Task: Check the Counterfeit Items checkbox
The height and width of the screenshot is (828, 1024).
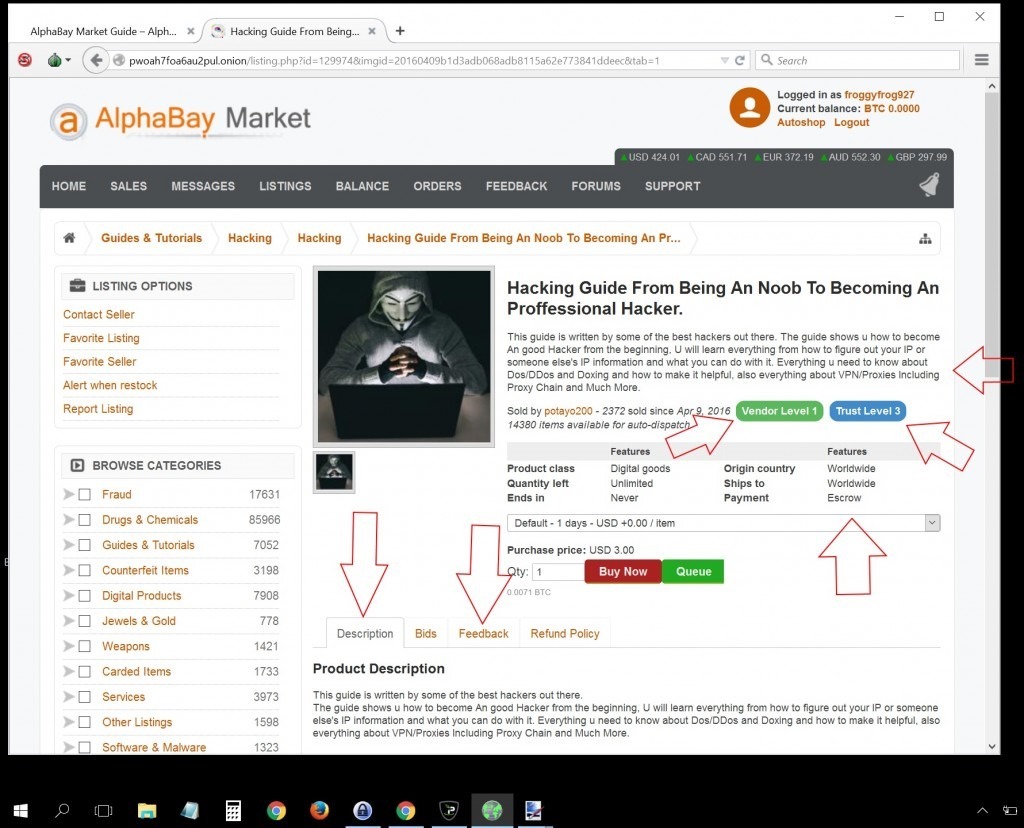Action: point(84,570)
